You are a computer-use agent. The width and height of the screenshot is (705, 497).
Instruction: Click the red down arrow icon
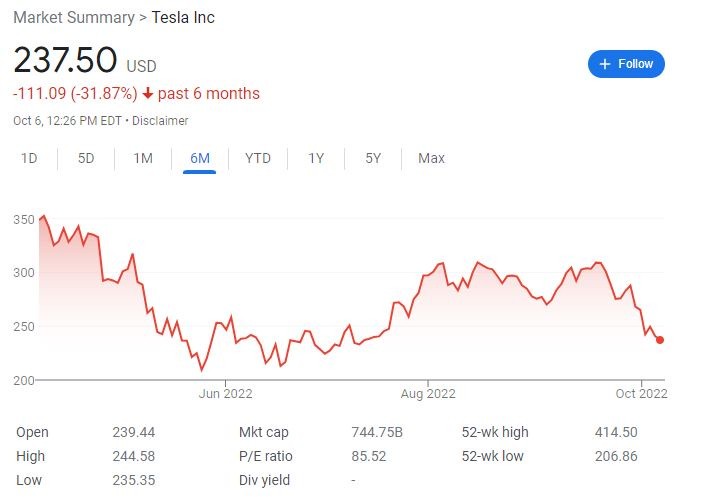148,94
